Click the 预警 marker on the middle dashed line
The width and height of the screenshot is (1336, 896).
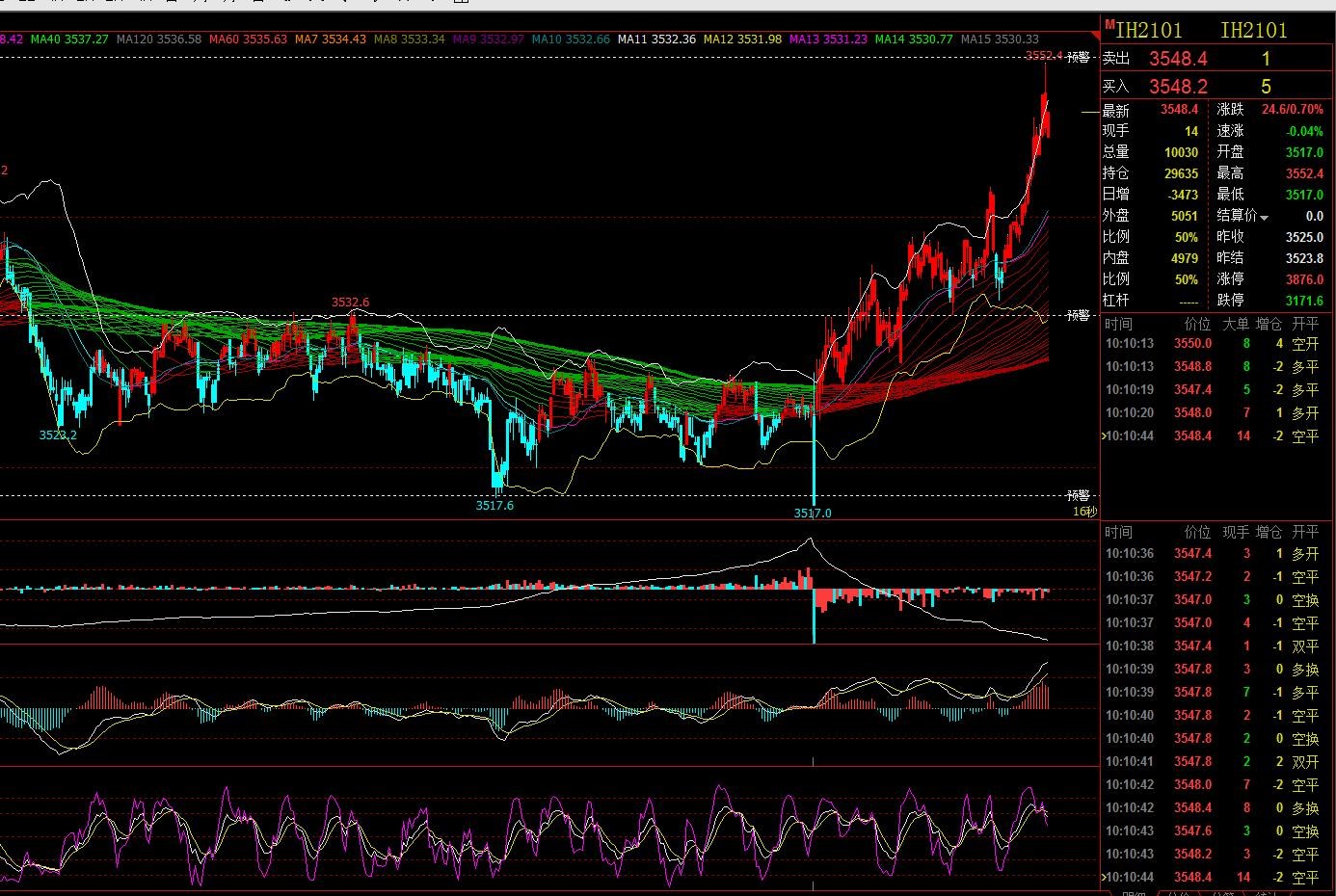[1078, 315]
